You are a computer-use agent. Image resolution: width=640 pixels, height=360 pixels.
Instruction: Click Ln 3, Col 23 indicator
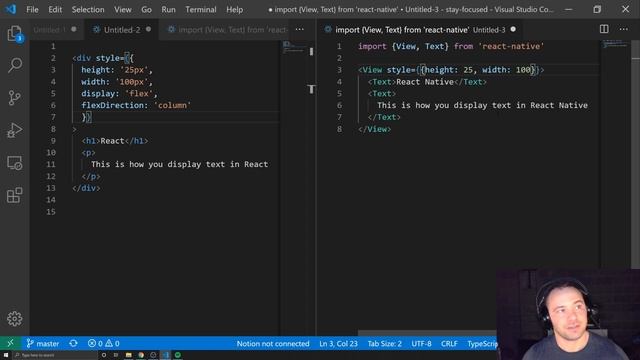(338, 344)
